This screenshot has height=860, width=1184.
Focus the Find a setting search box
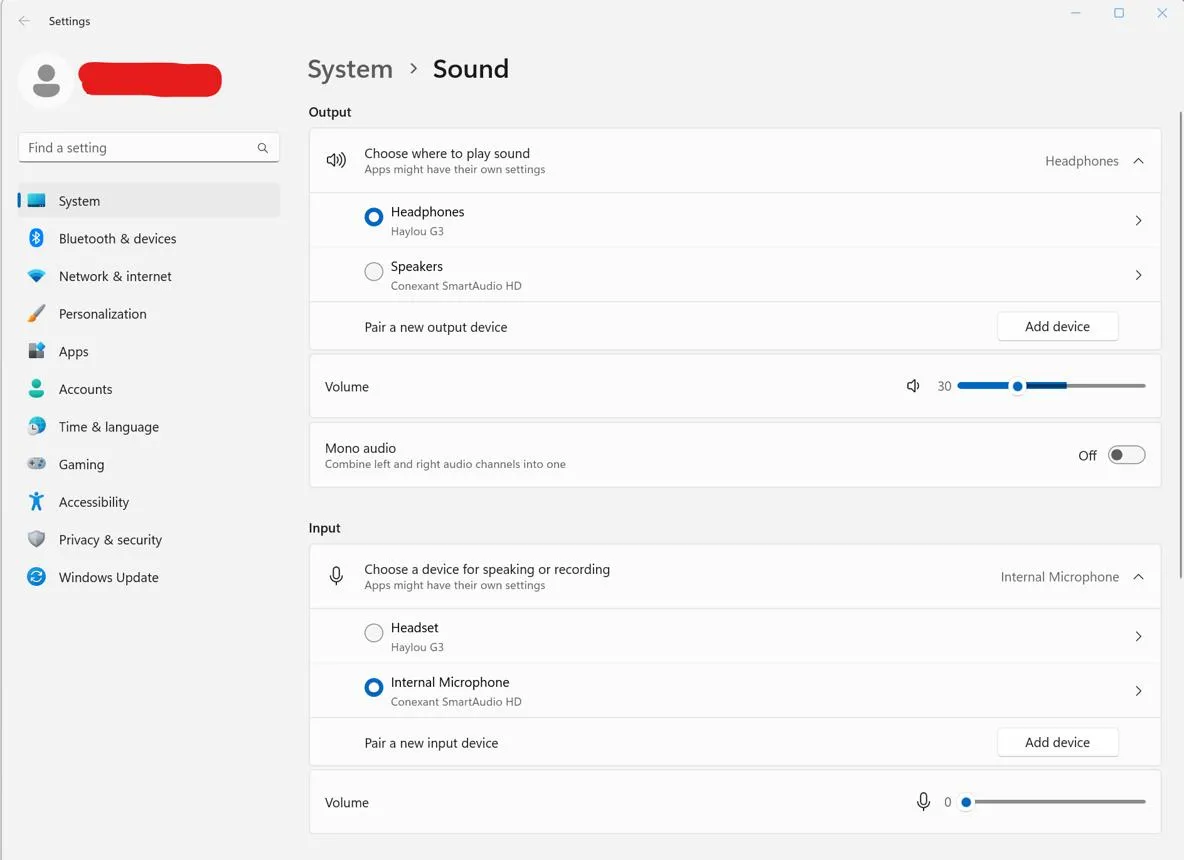tap(149, 148)
